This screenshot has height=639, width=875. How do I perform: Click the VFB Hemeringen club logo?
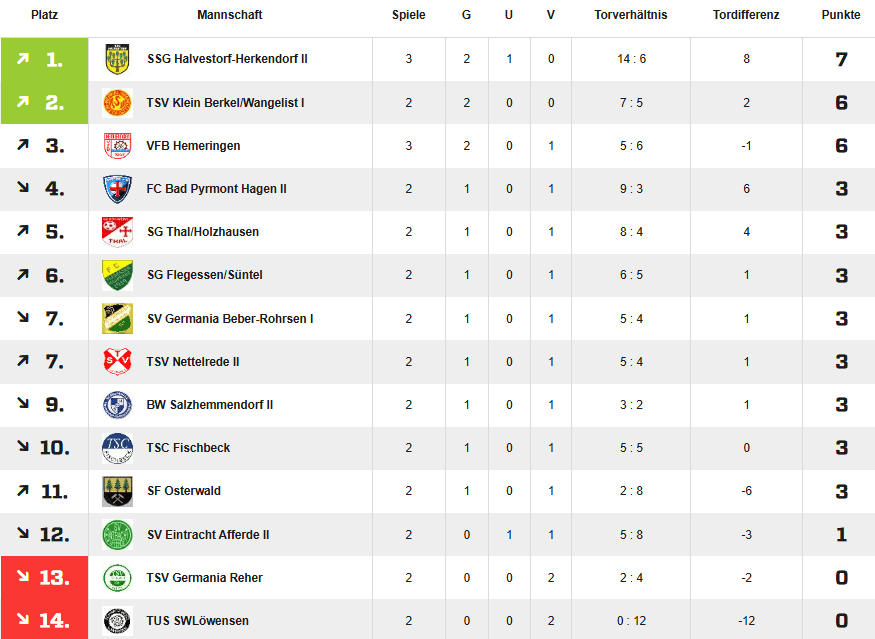[x=117, y=146]
